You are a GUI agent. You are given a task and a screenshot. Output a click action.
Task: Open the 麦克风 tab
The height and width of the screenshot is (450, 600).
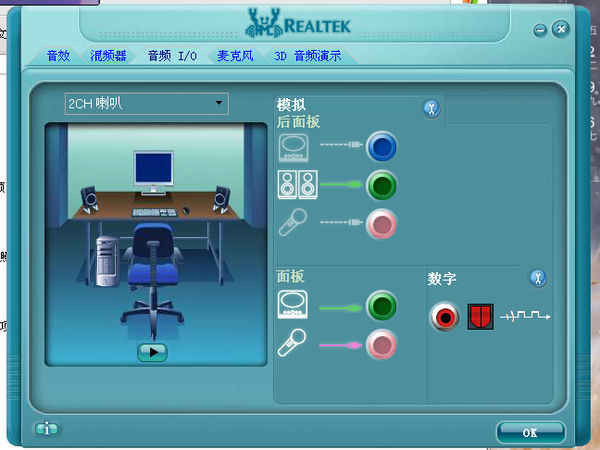(235, 56)
